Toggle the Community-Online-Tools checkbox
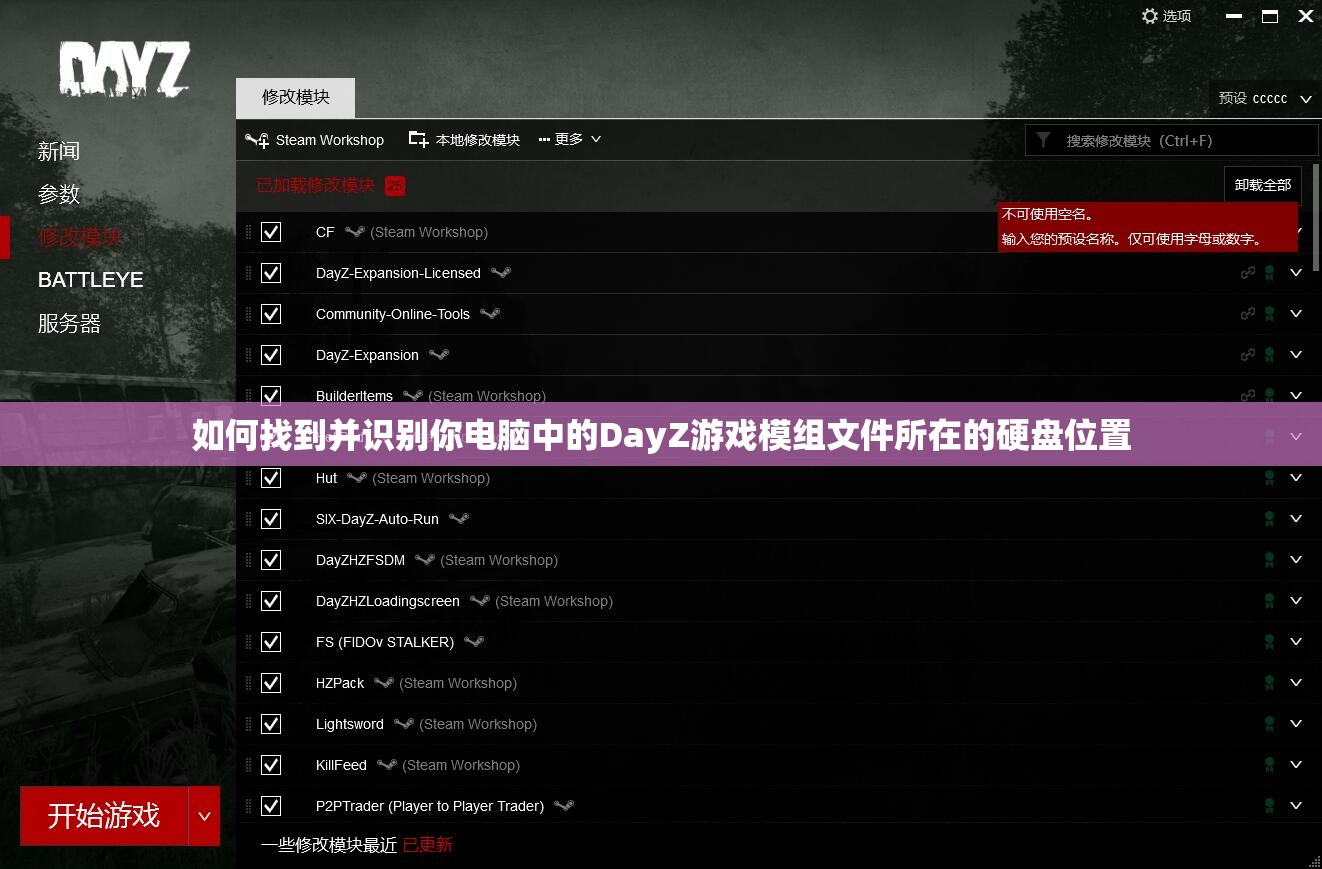This screenshot has height=869, width=1322. pos(271,314)
